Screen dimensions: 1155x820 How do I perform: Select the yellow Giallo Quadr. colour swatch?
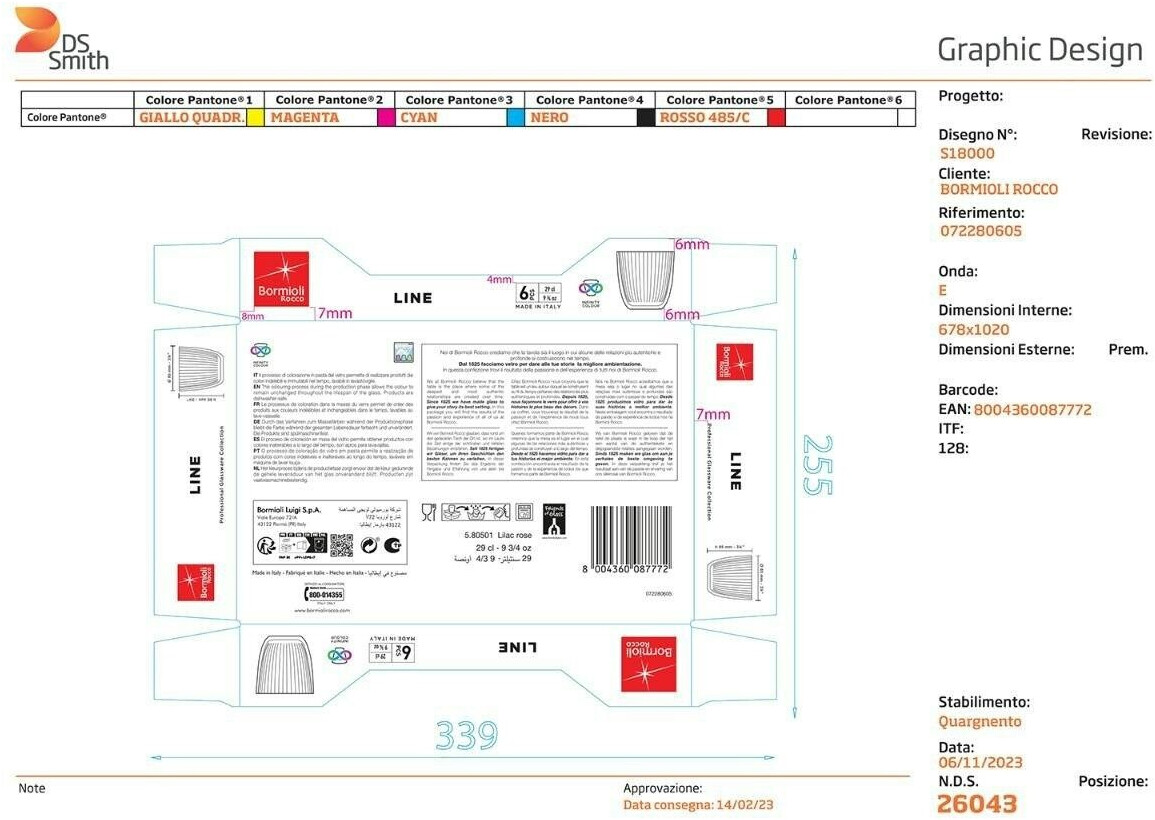click(255, 117)
